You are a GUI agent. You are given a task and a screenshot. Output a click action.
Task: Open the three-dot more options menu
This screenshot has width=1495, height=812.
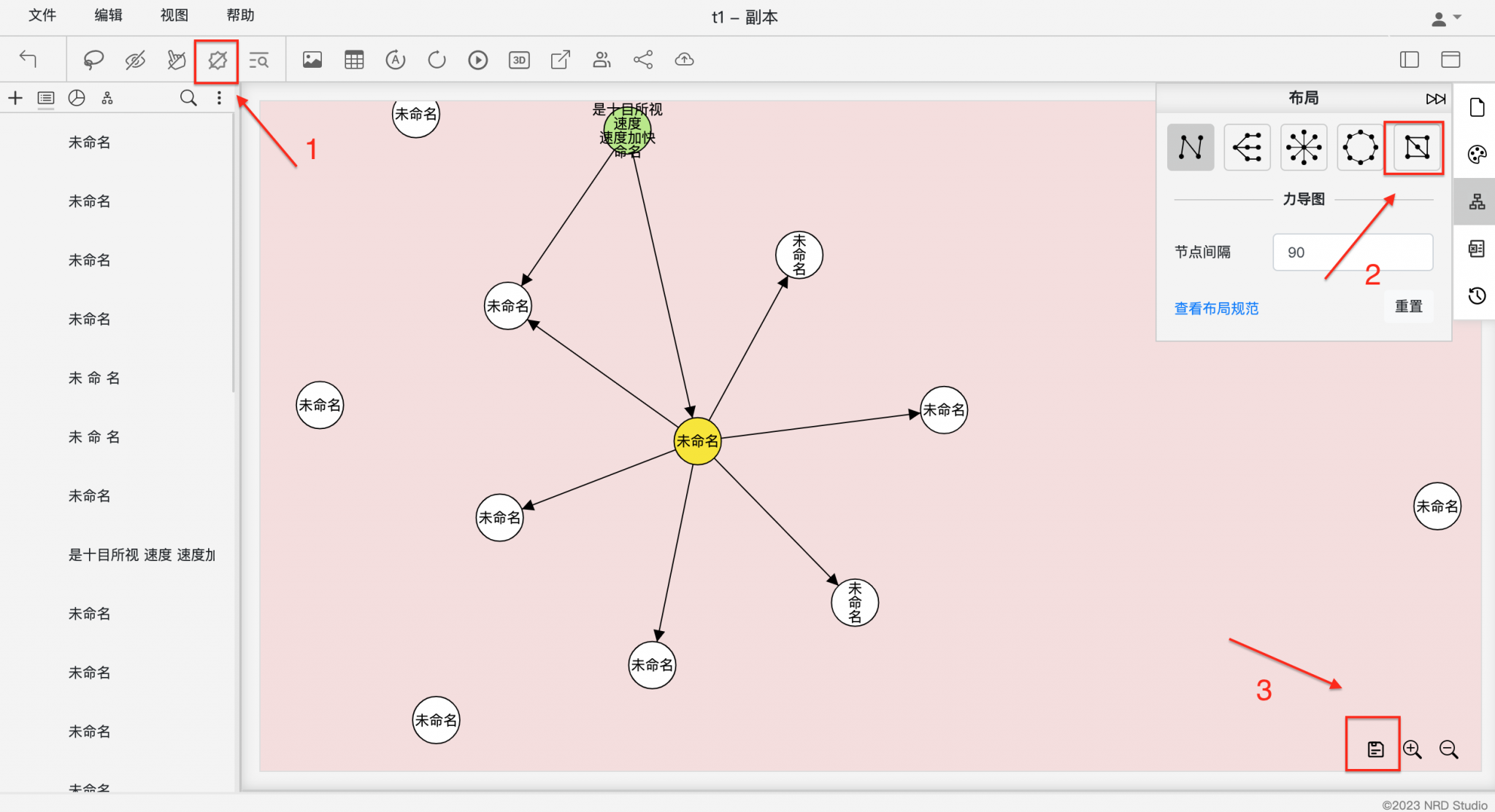(x=219, y=98)
